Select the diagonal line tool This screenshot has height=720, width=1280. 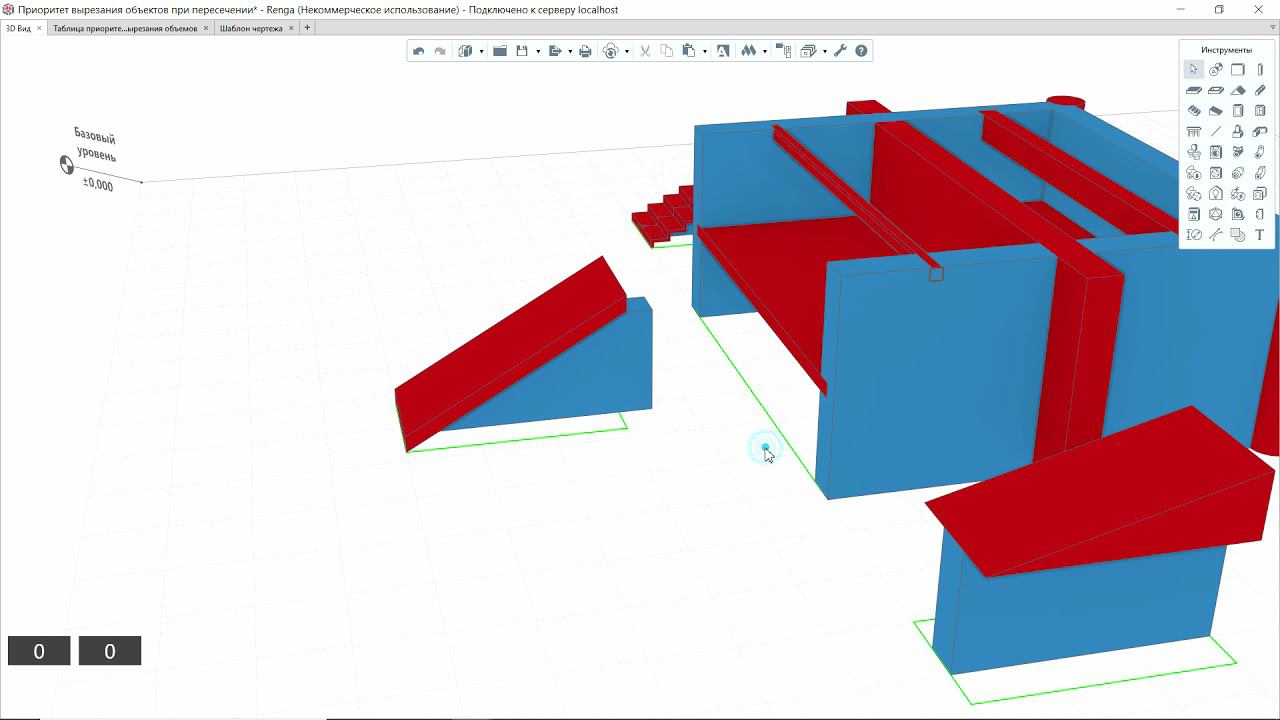coord(1215,132)
